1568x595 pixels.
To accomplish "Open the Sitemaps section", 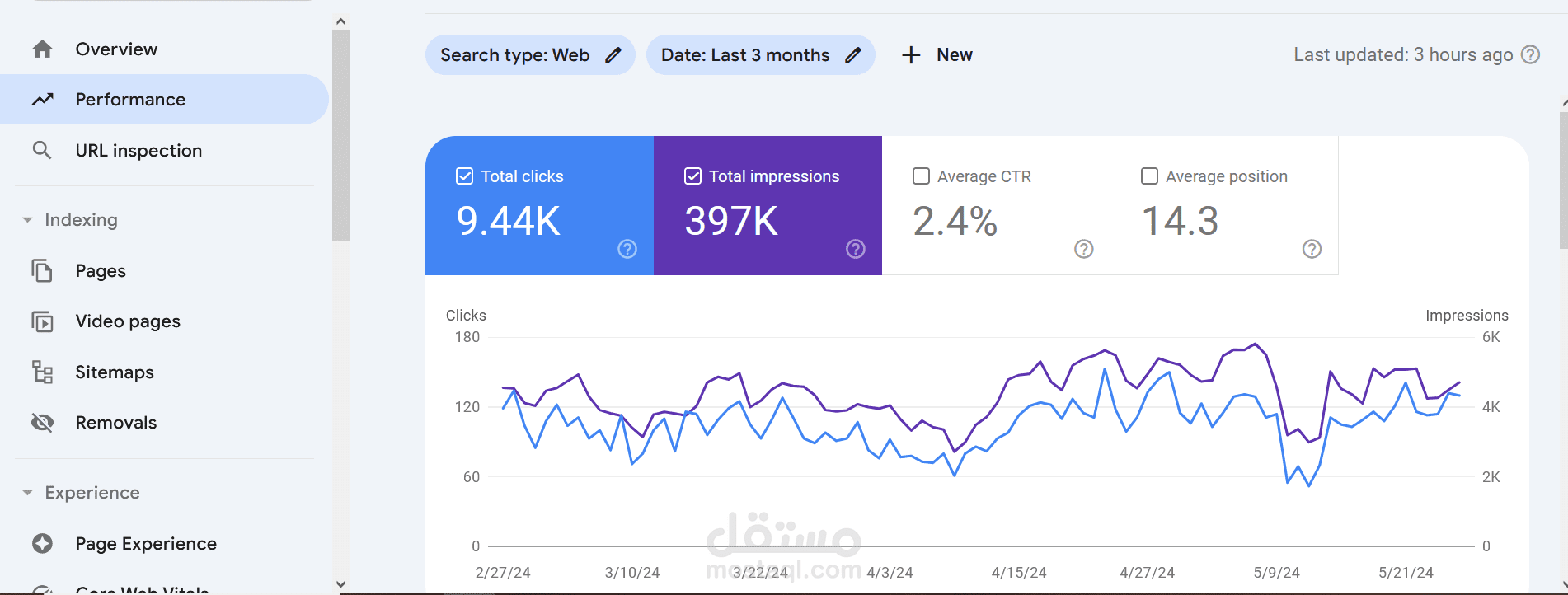I will click(x=165, y=372).
